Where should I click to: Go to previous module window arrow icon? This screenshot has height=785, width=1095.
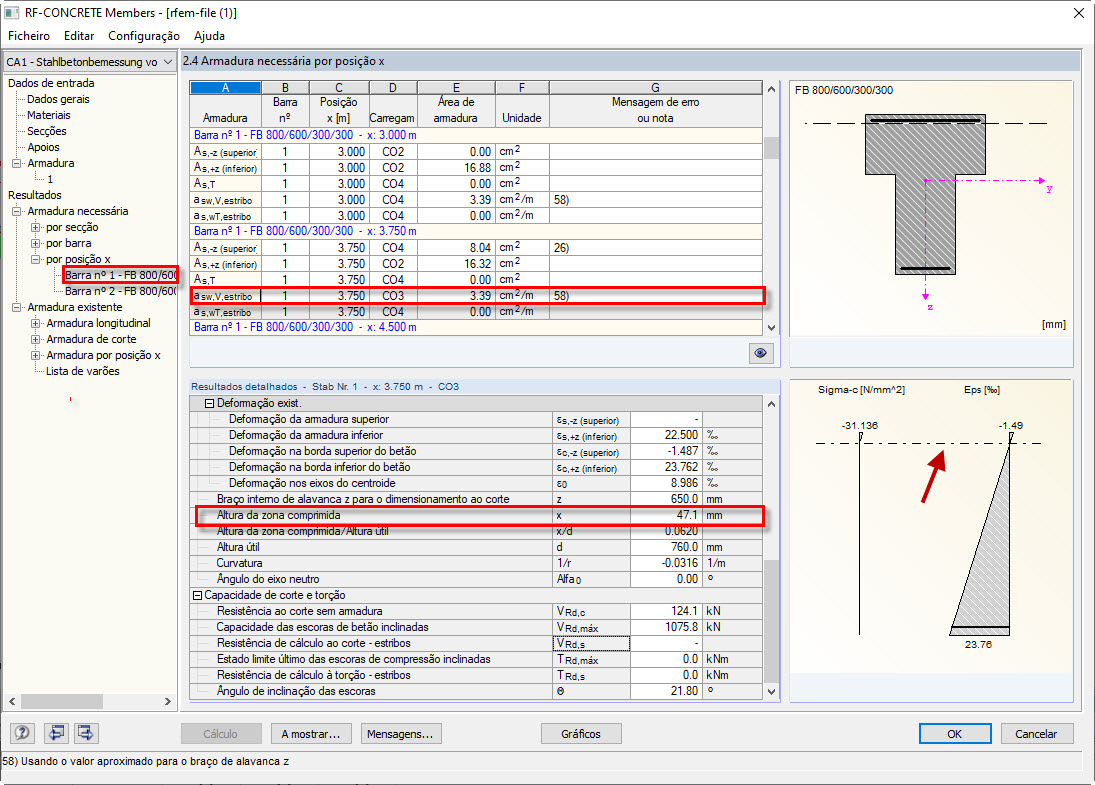[x=57, y=733]
